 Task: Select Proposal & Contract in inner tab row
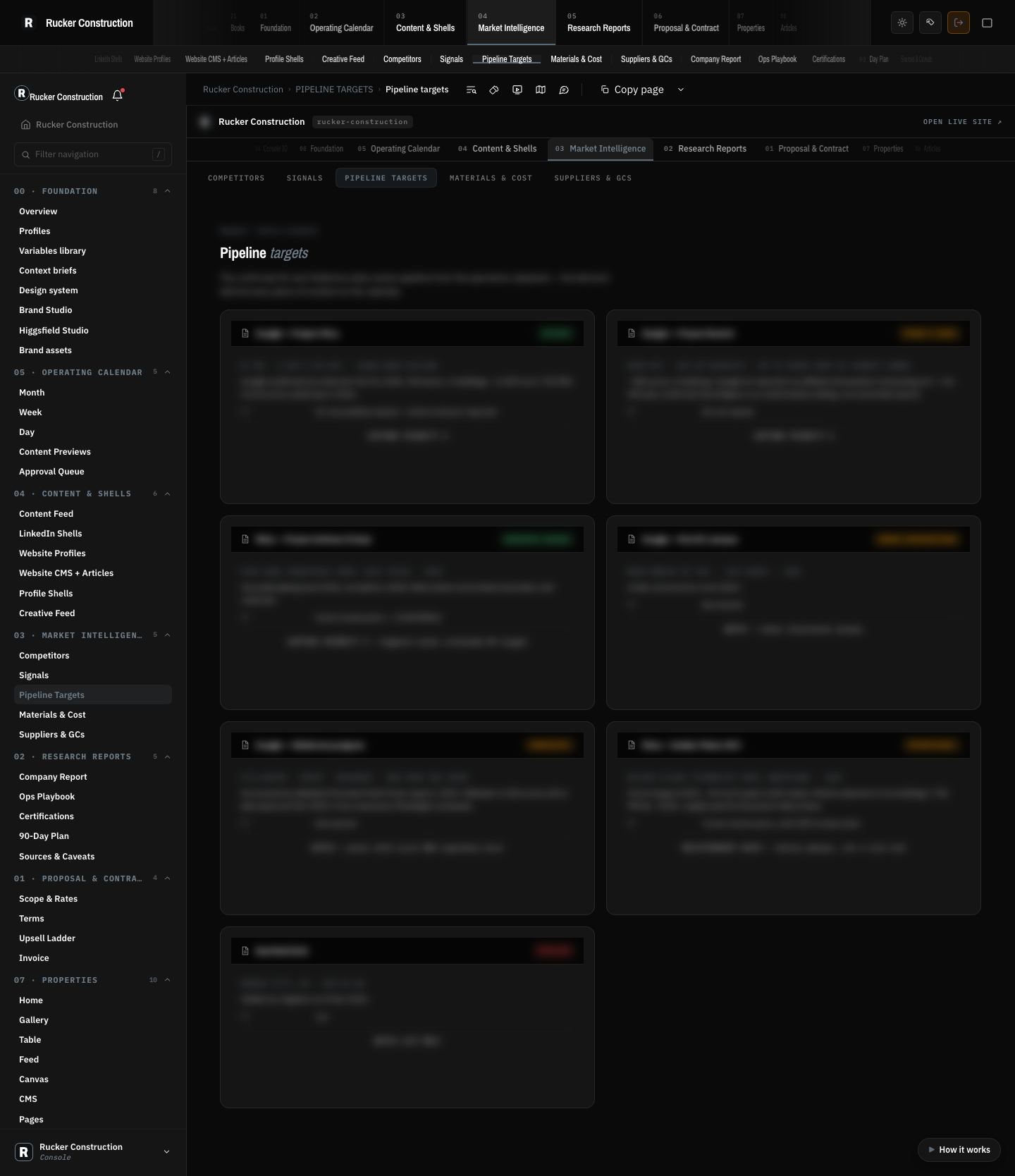[807, 149]
